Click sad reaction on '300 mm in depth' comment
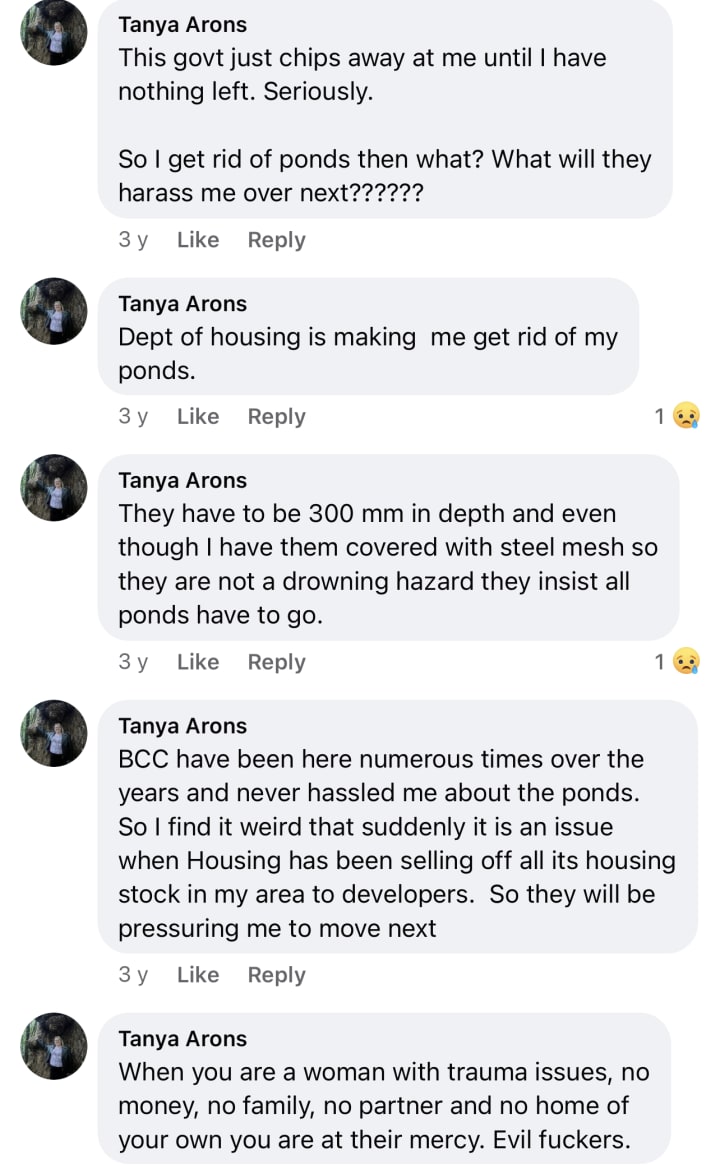 tap(686, 662)
